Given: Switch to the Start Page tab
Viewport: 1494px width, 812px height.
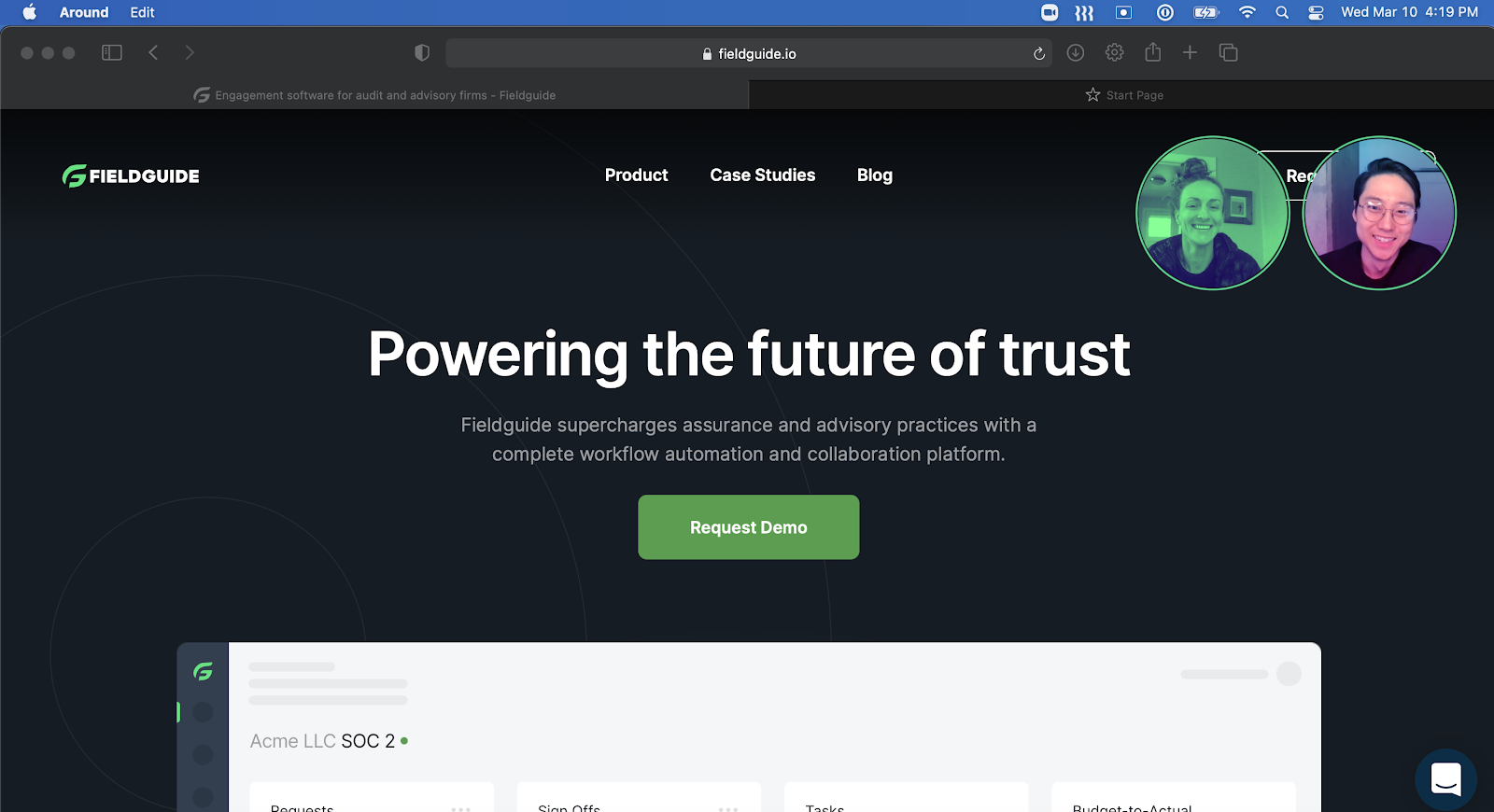Looking at the screenshot, I should pos(1124,95).
